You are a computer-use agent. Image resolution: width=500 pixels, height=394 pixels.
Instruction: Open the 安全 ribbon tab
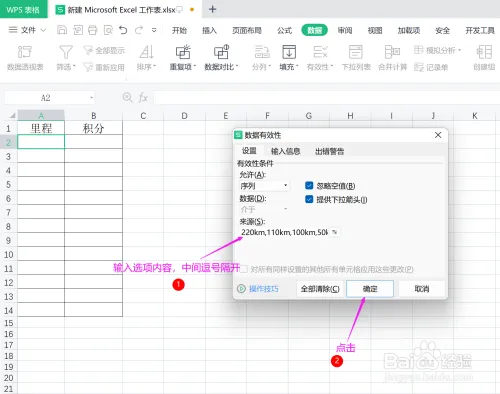(x=442, y=30)
